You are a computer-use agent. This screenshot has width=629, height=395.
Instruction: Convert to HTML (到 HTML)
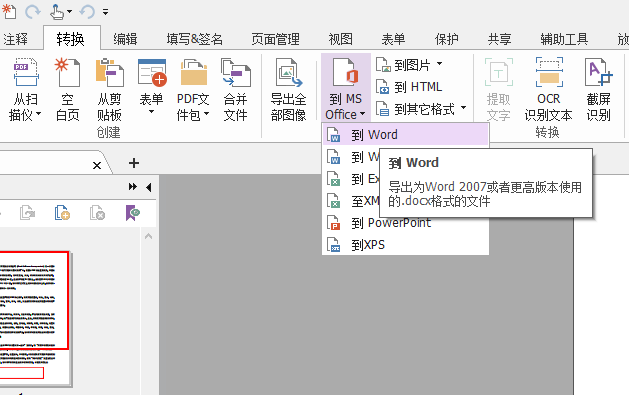(x=409, y=87)
